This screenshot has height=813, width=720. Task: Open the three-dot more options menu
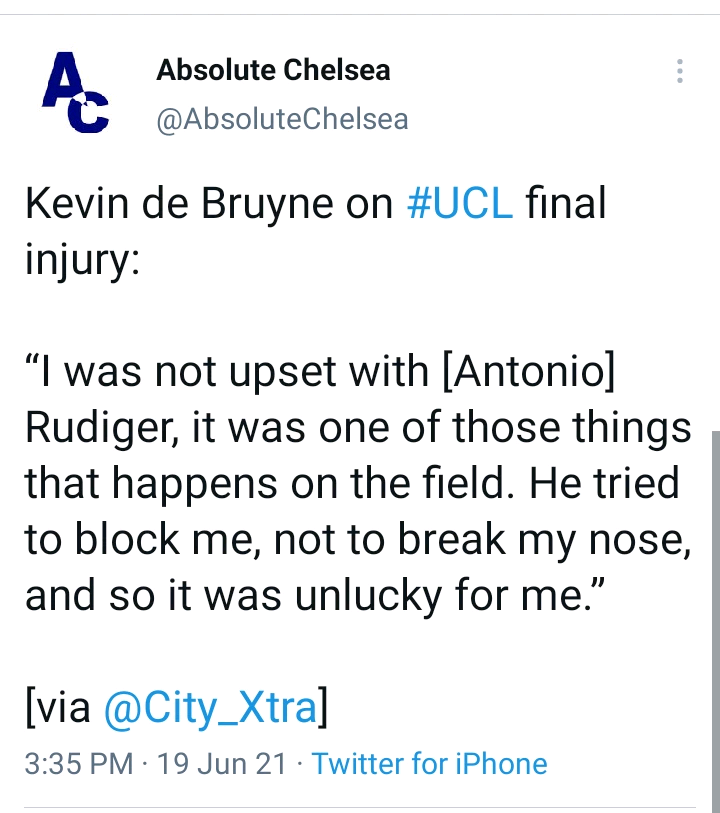tap(680, 71)
